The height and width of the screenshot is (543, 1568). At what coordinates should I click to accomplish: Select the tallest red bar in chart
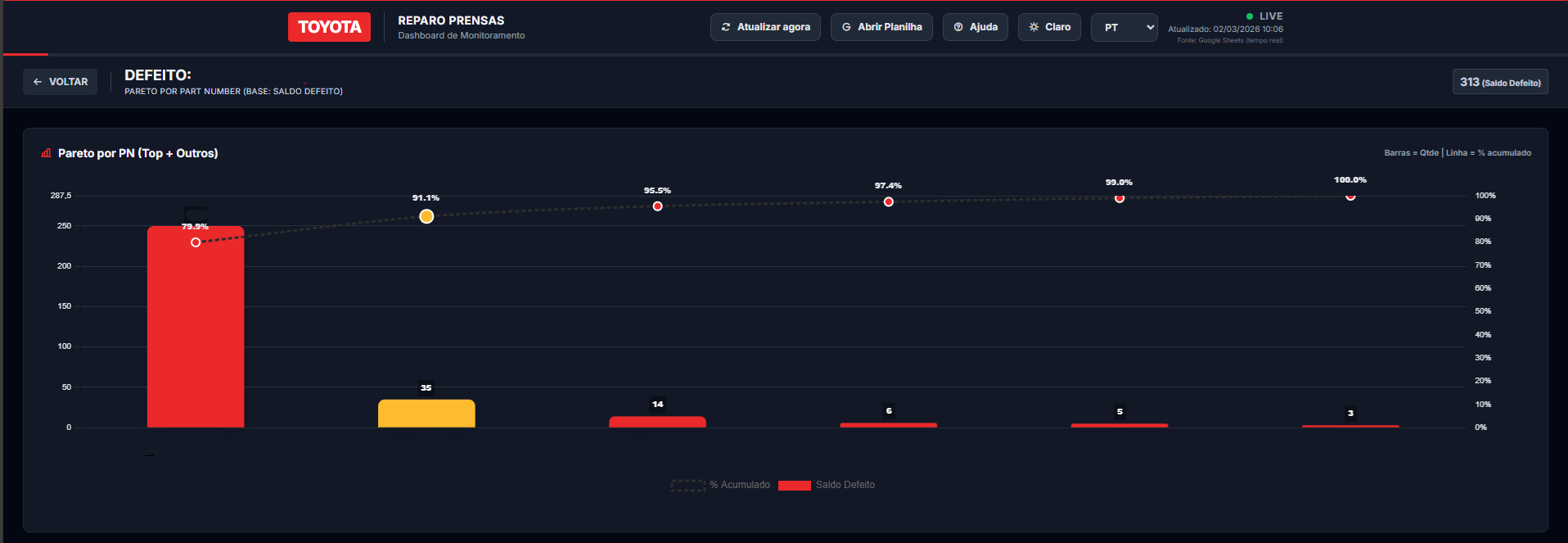pyautogui.click(x=196, y=328)
